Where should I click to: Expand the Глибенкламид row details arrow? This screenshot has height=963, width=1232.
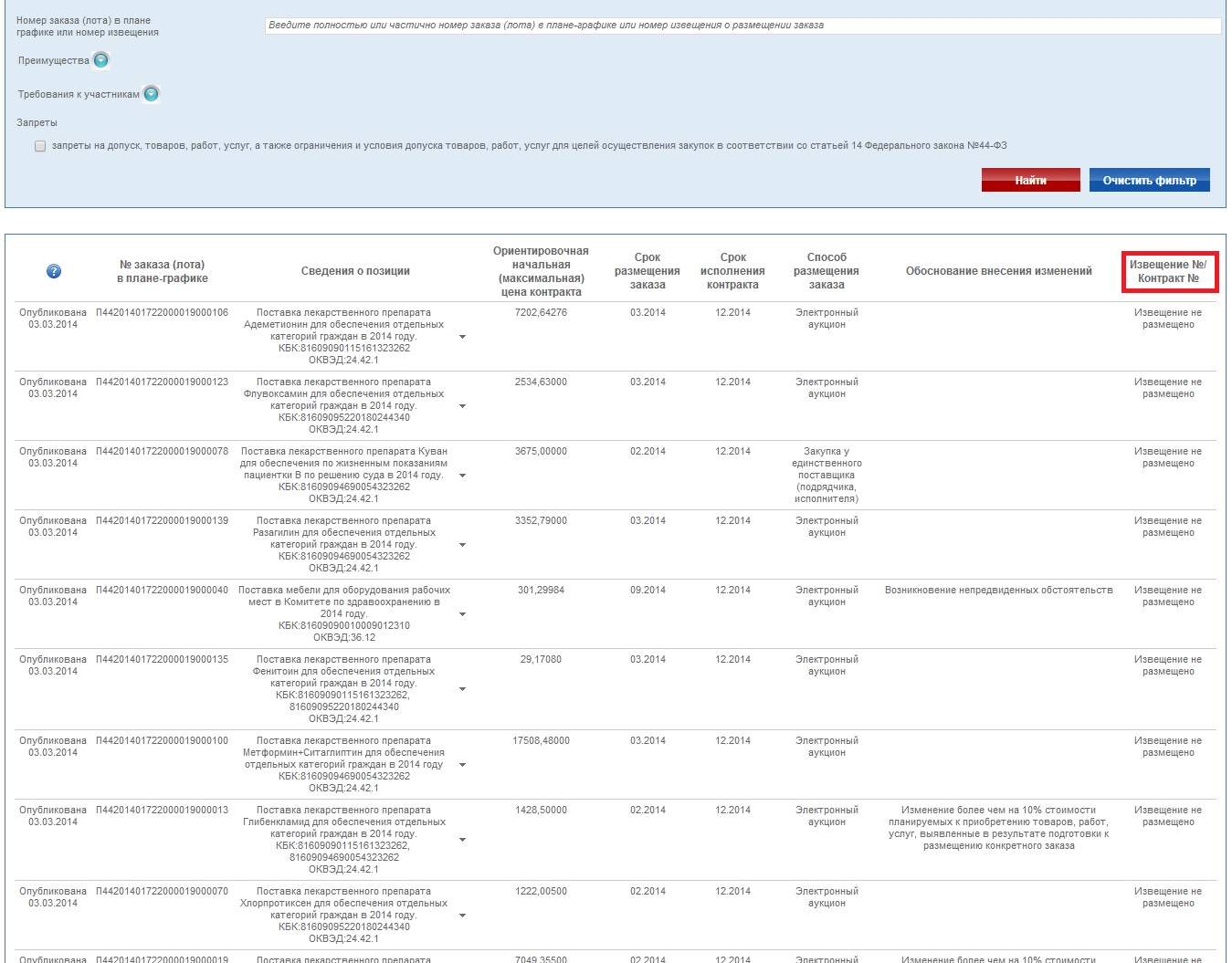pyautogui.click(x=462, y=840)
